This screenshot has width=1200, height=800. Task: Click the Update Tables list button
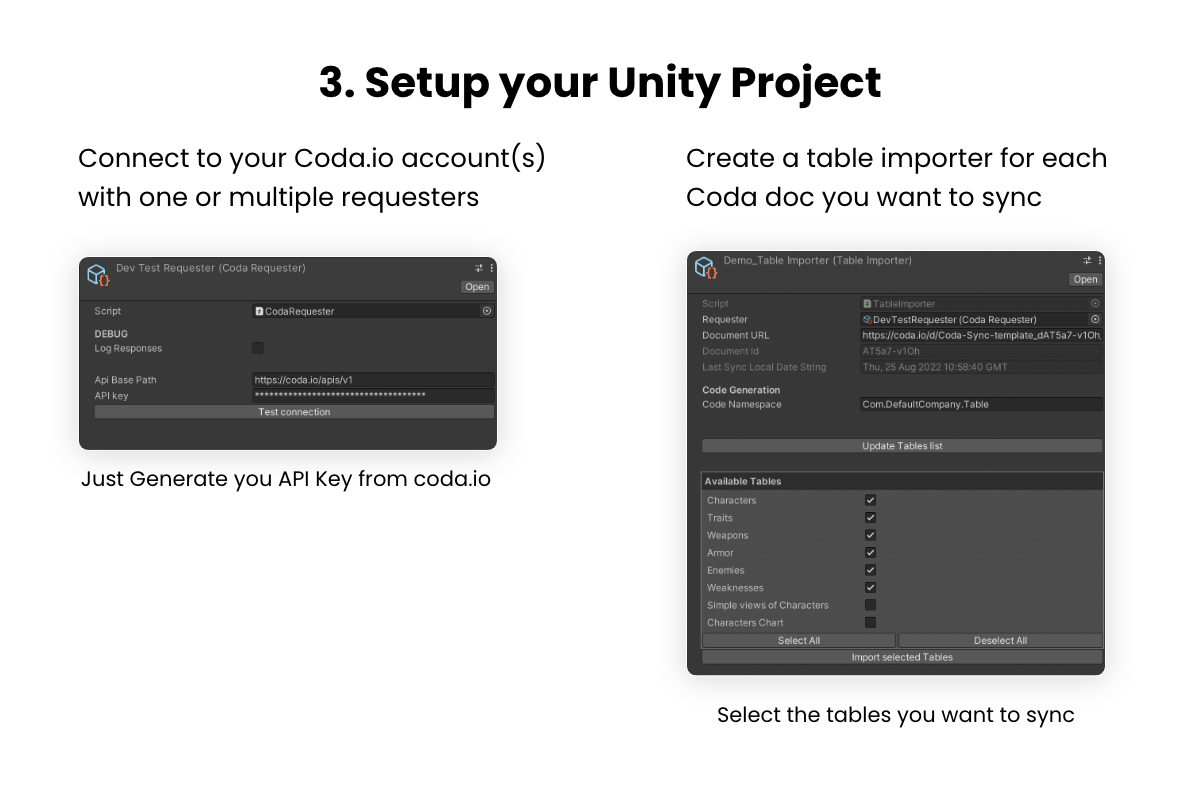[902, 446]
